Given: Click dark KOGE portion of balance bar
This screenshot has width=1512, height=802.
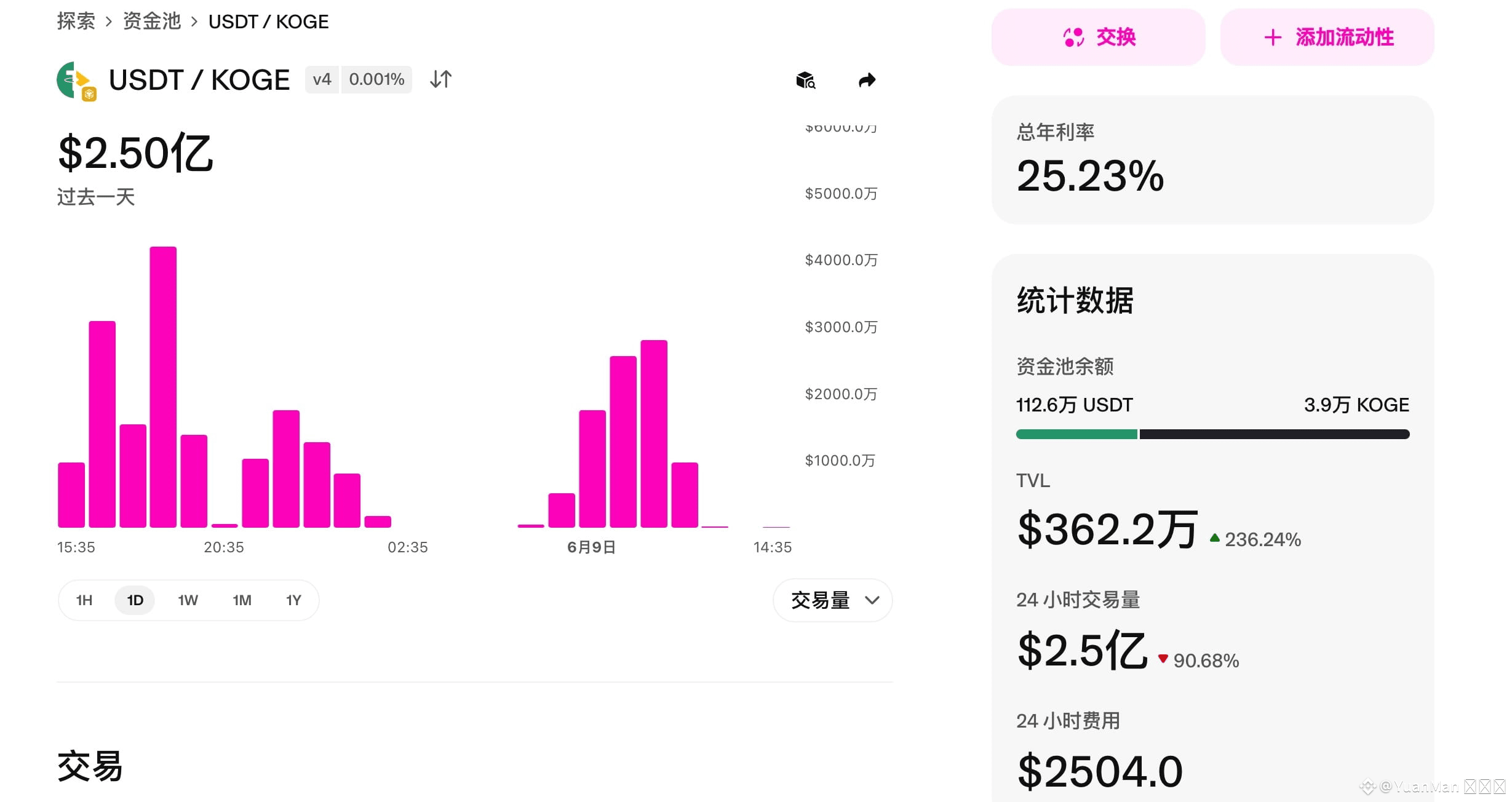Looking at the screenshot, I should (1274, 434).
